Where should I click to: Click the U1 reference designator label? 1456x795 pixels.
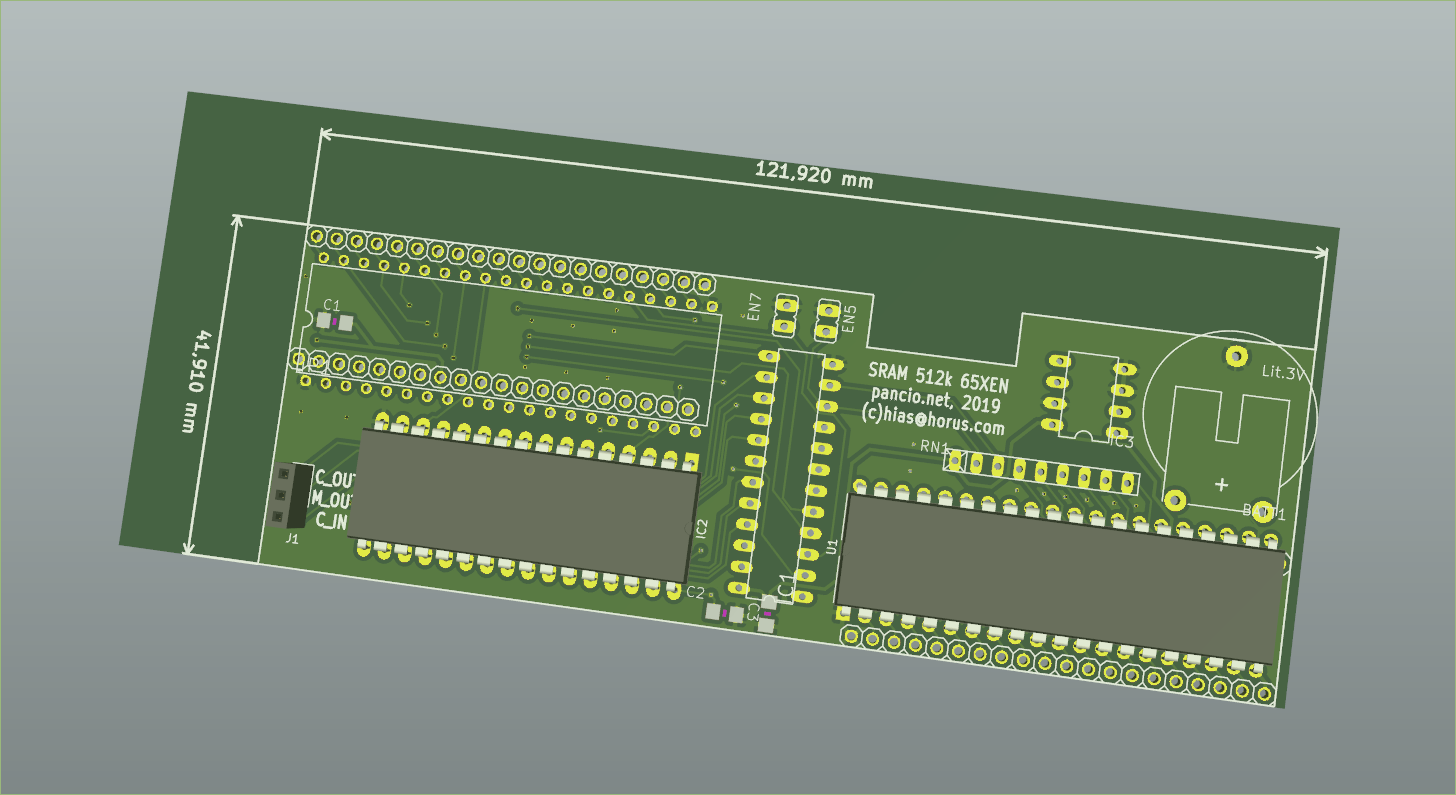pos(832,546)
